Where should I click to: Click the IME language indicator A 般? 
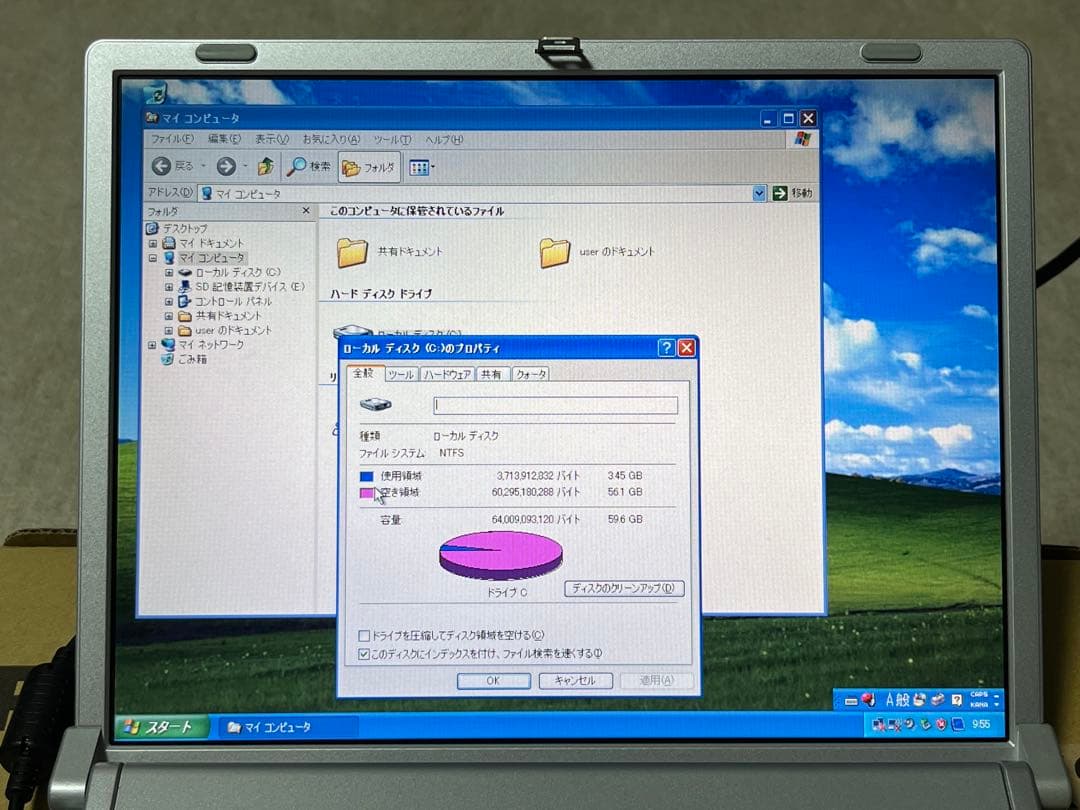(899, 700)
